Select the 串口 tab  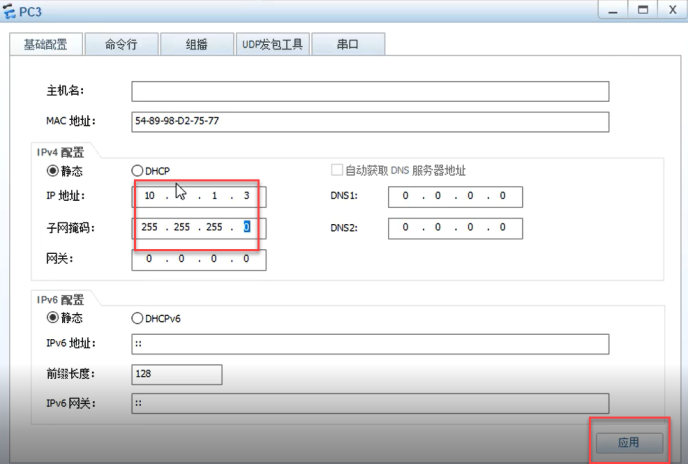347,45
